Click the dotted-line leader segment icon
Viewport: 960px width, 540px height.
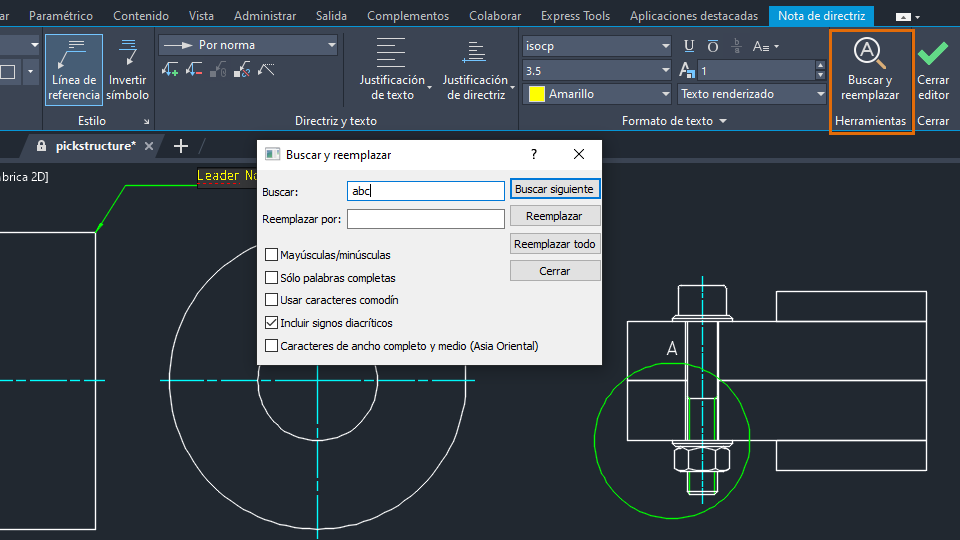pyautogui.click(x=266, y=70)
